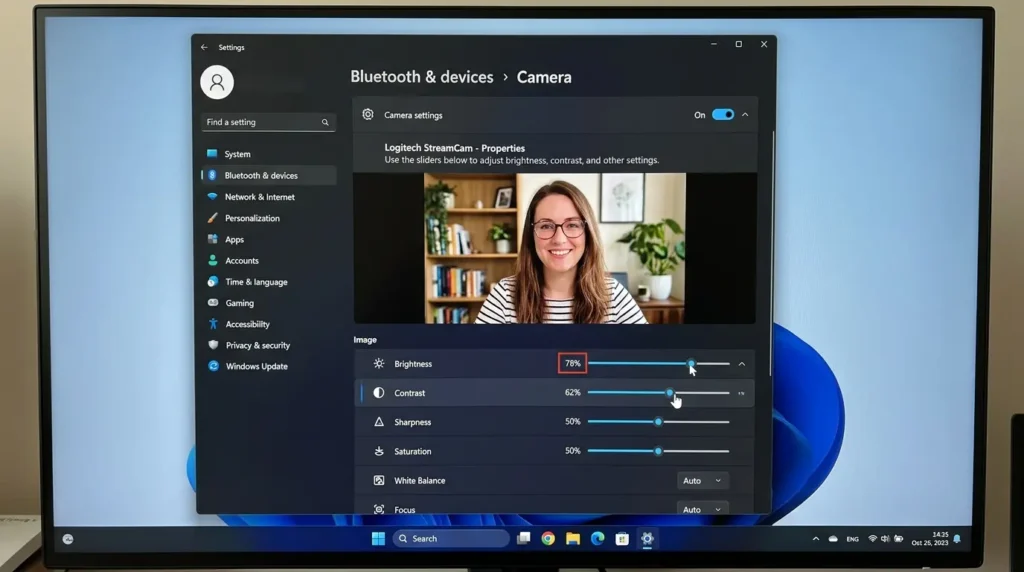1024x572 pixels.
Task: Click the wifi network icon in system tray
Action: point(872,539)
